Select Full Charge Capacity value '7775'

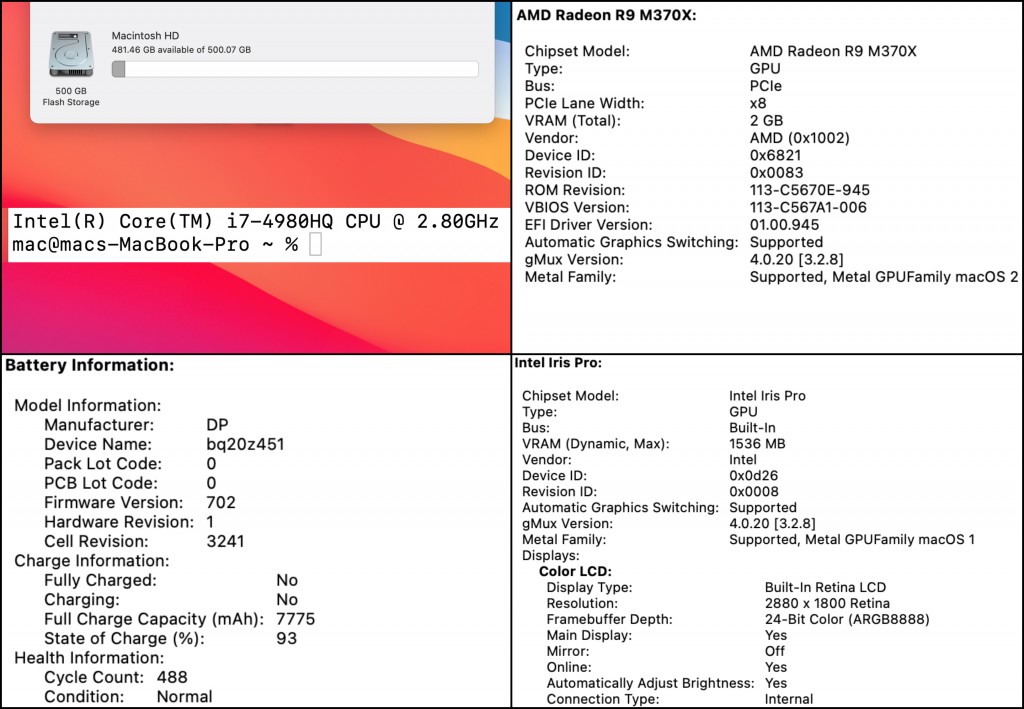point(296,619)
